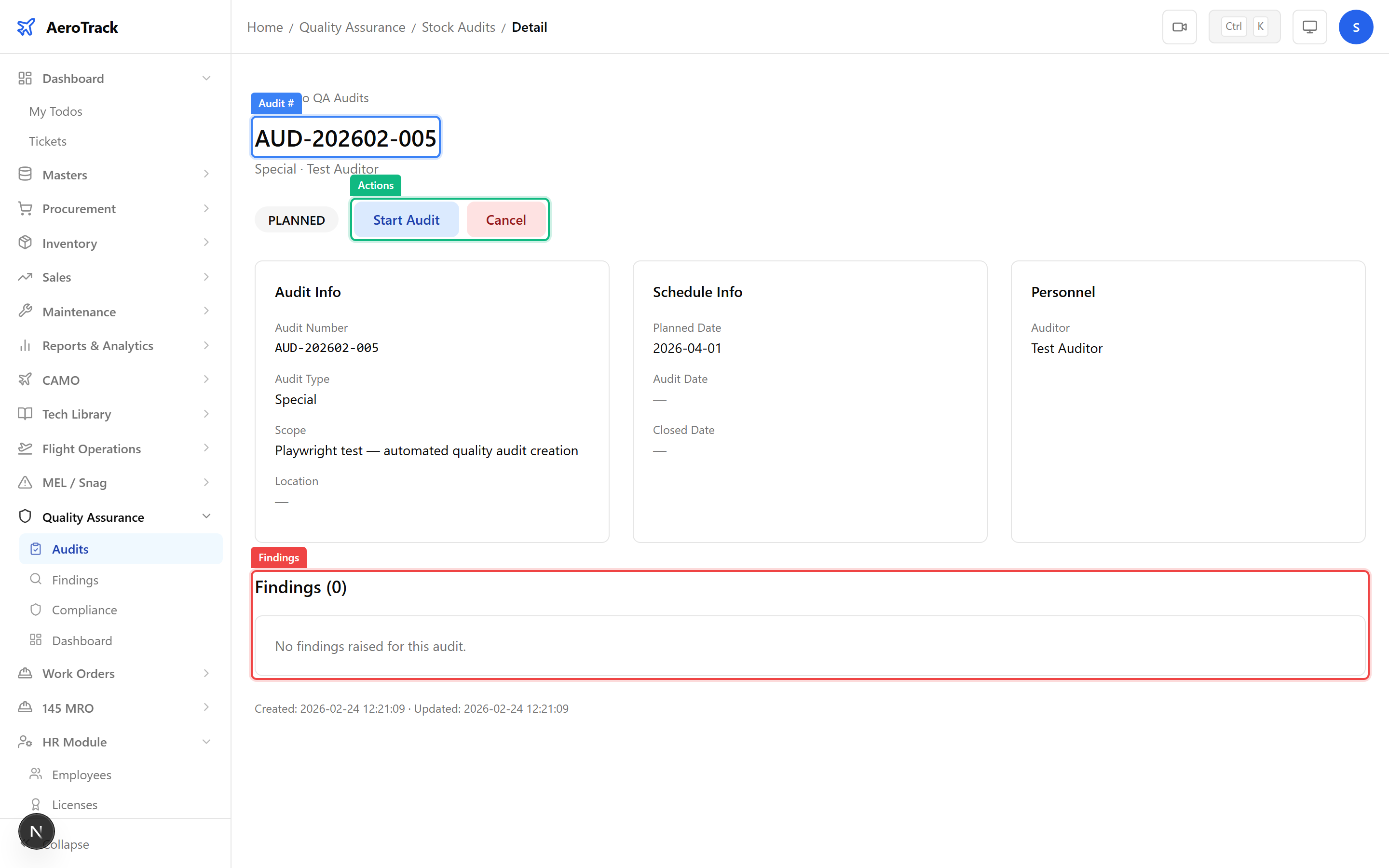The width and height of the screenshot is (1389, 868).
Task: Open the QA Dashboard grid icon
Action: pyautogui.click(x=36, y=640)
